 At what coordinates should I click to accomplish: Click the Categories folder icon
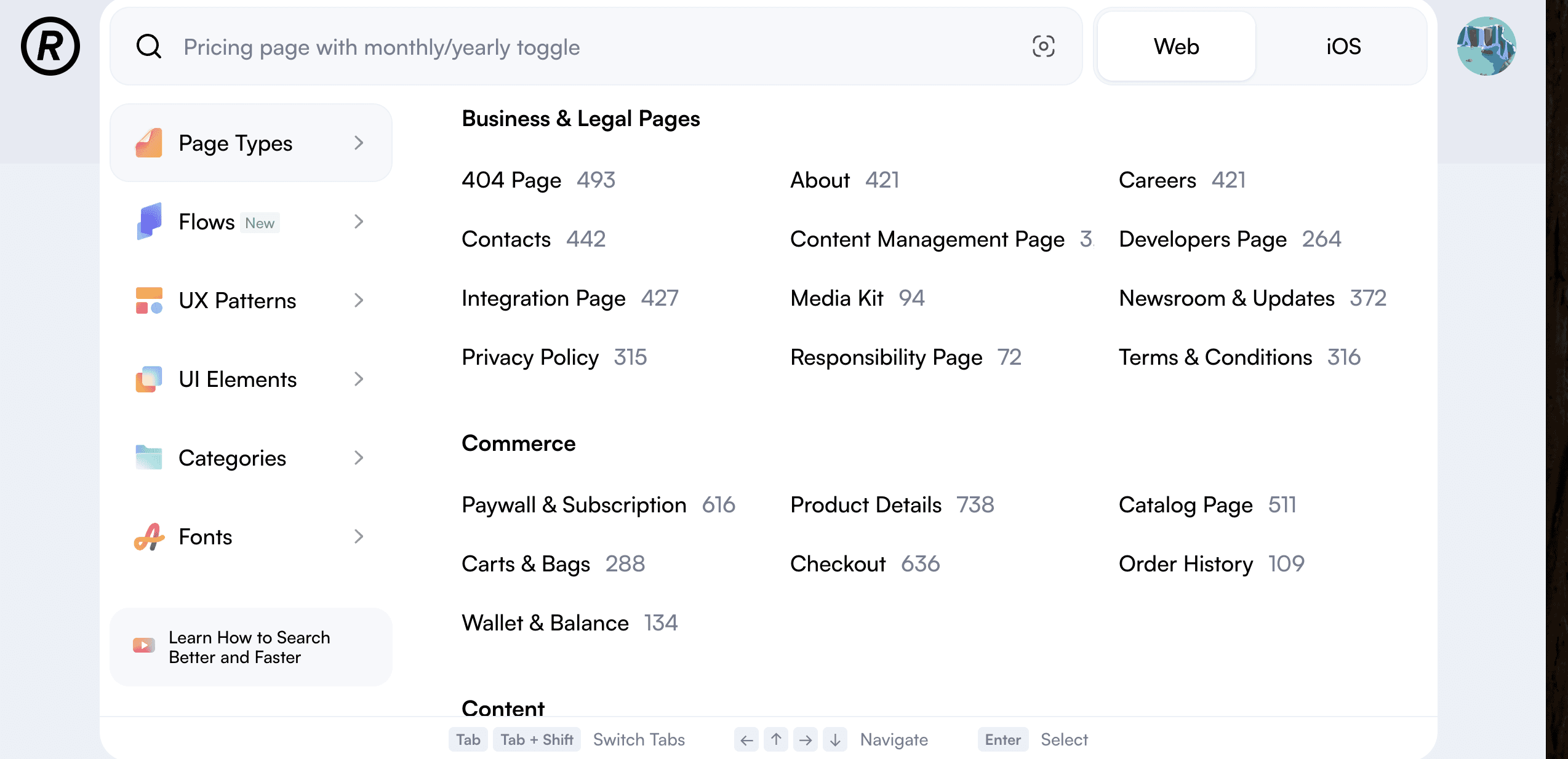[149, 458]
